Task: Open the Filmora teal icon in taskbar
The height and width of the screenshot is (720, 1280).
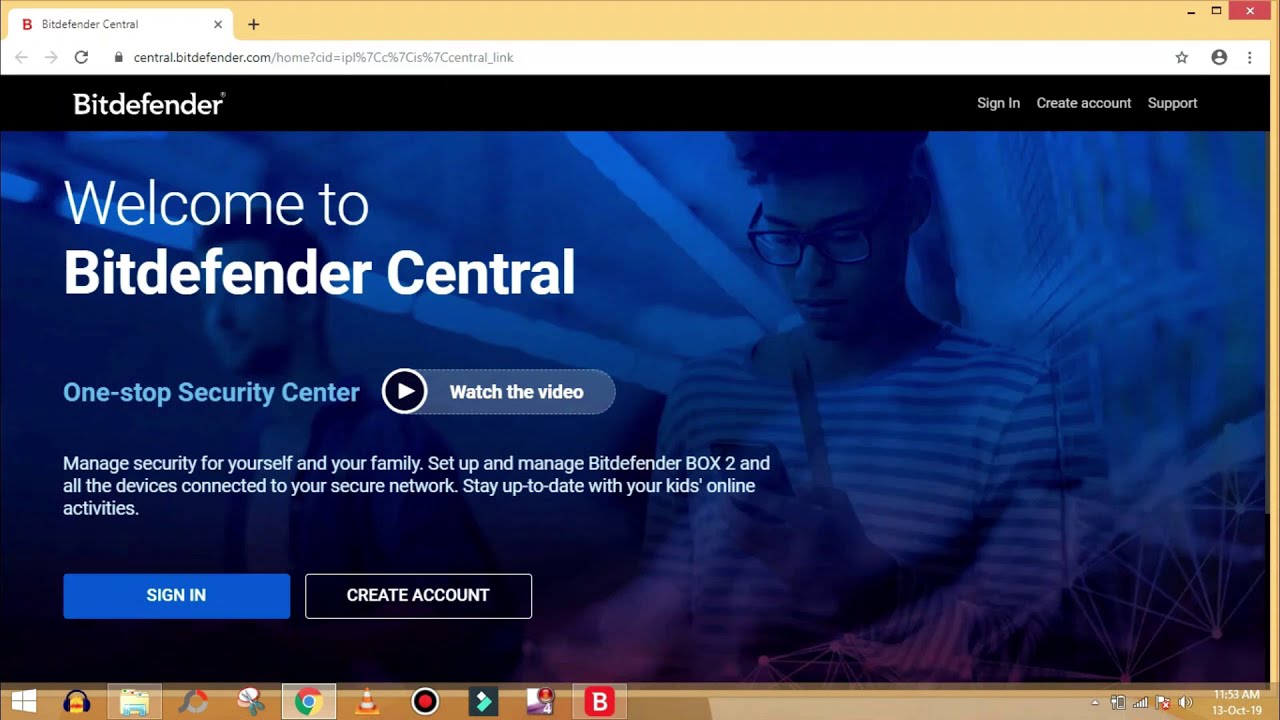Action: [483, 702]
